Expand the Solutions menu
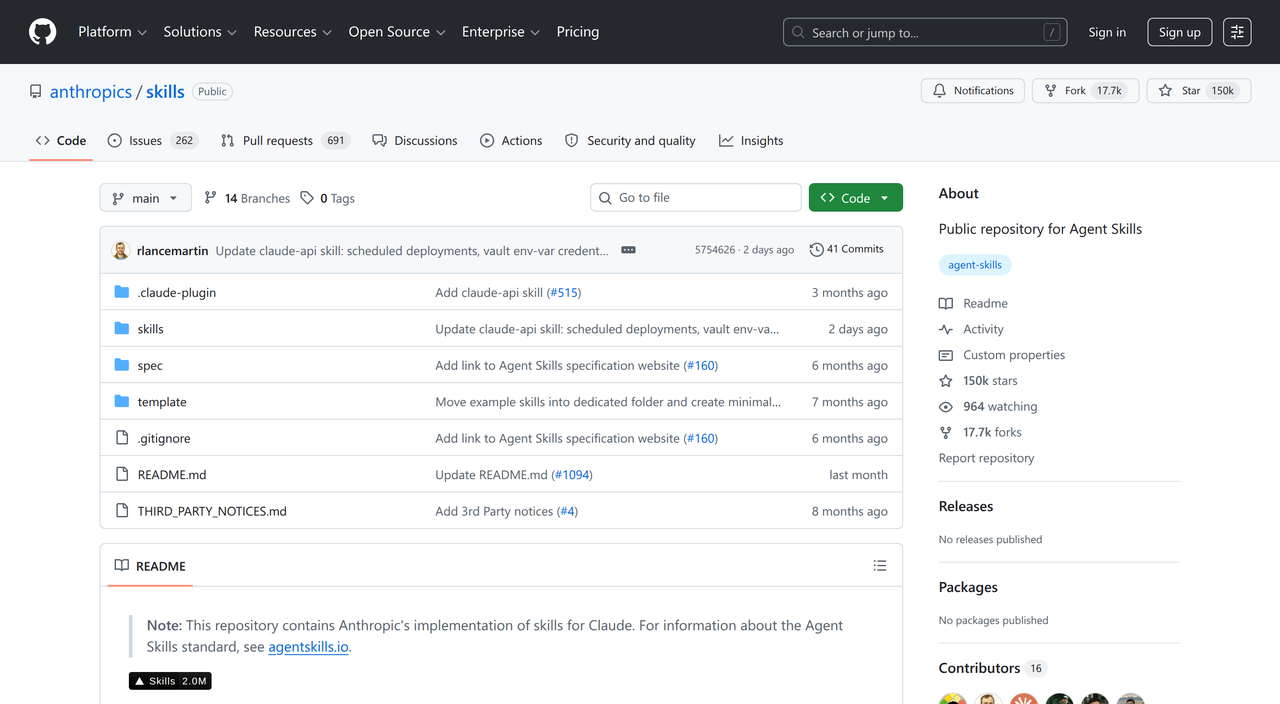The image size is (1280, 704). tap(200, 32)
